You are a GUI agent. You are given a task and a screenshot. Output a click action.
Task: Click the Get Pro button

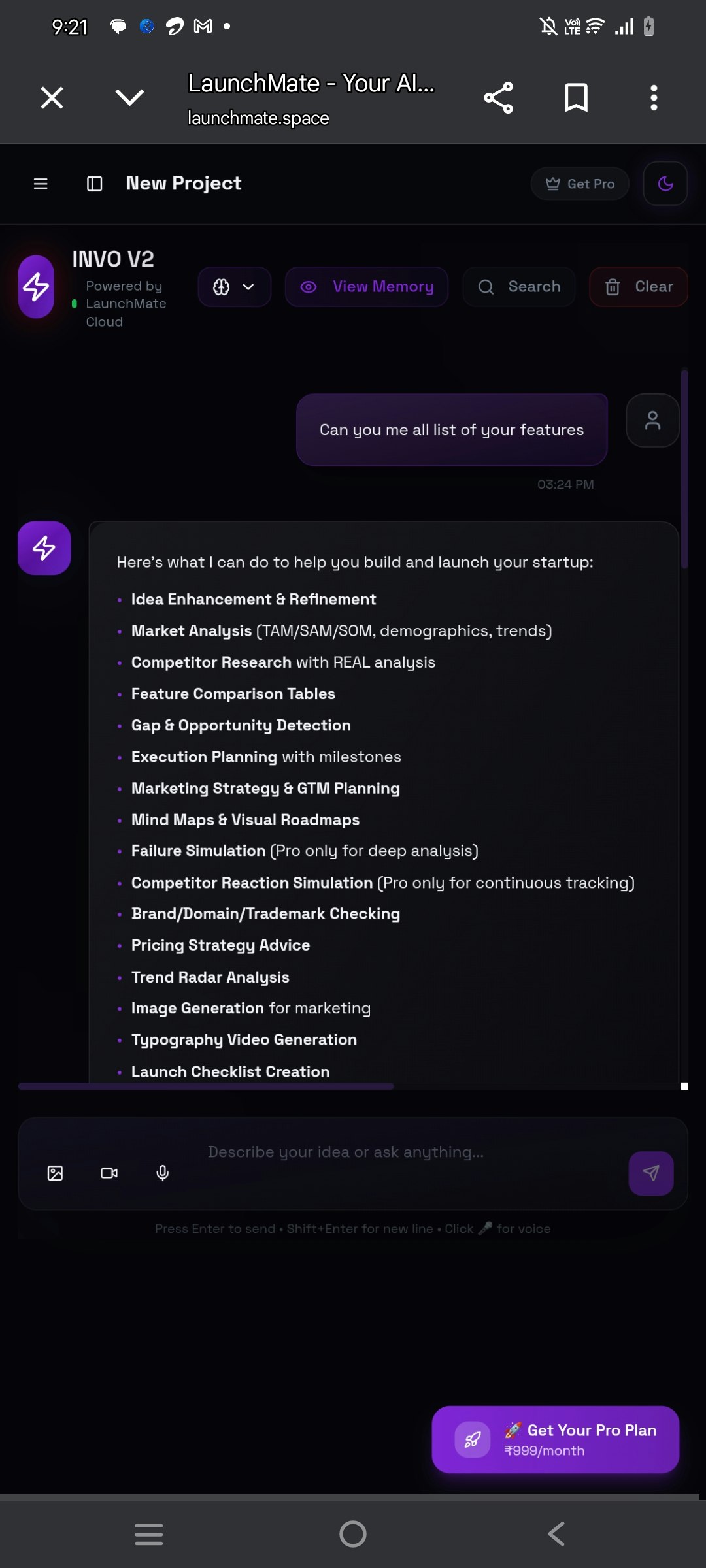coord(579,184)
